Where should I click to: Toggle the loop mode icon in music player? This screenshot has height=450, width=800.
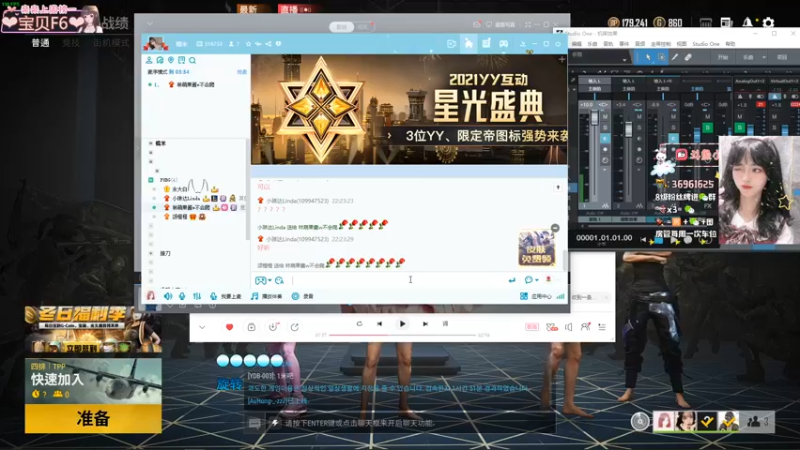pos(359,324)
